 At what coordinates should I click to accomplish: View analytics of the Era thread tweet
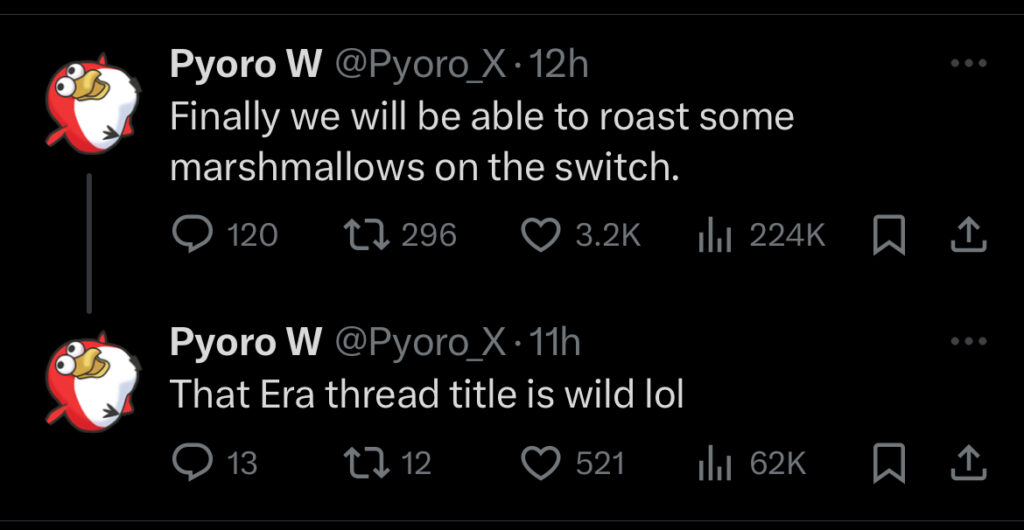coord(709,463)
